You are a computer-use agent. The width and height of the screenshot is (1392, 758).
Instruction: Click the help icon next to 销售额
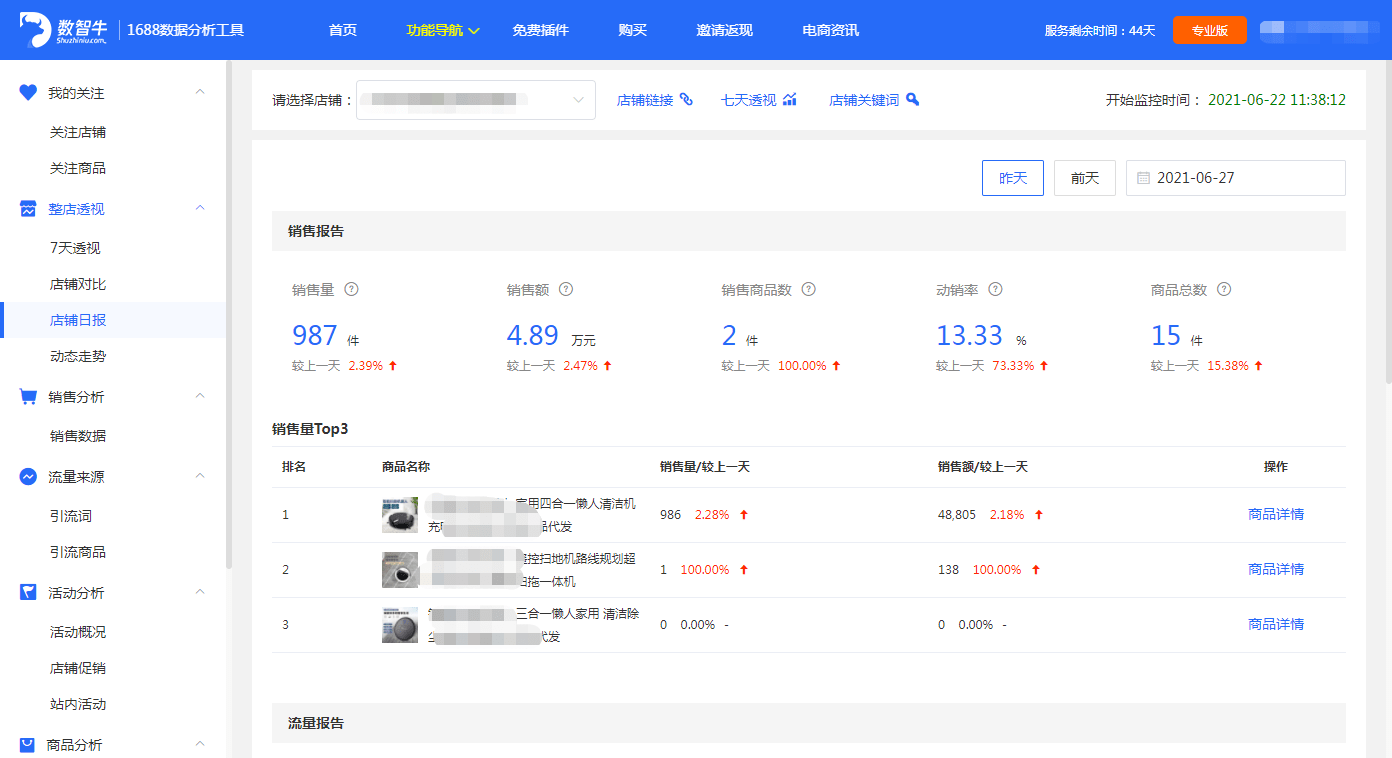coord(566,289)
